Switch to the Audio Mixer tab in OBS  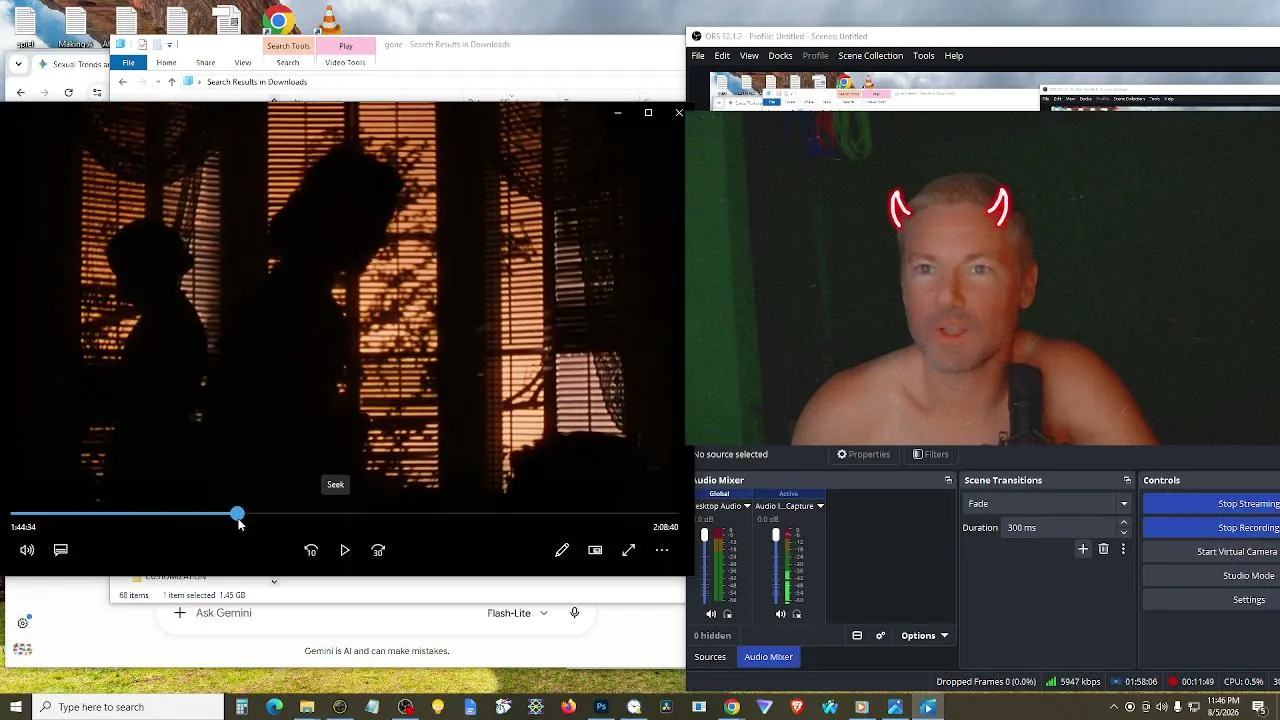pos(768,657)
